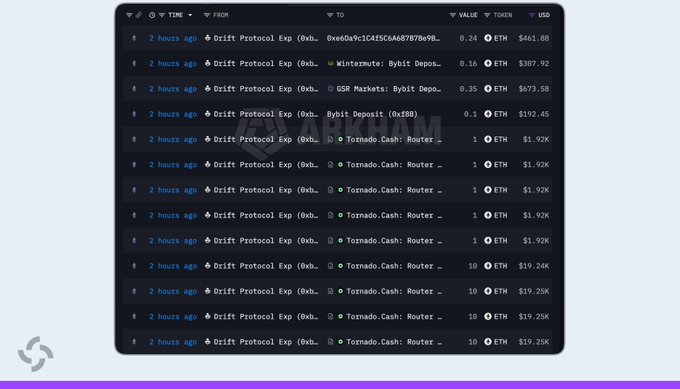Open Wintermute: Bybit Deposit entity
This screenshot has width=680, height=389.
389,63
